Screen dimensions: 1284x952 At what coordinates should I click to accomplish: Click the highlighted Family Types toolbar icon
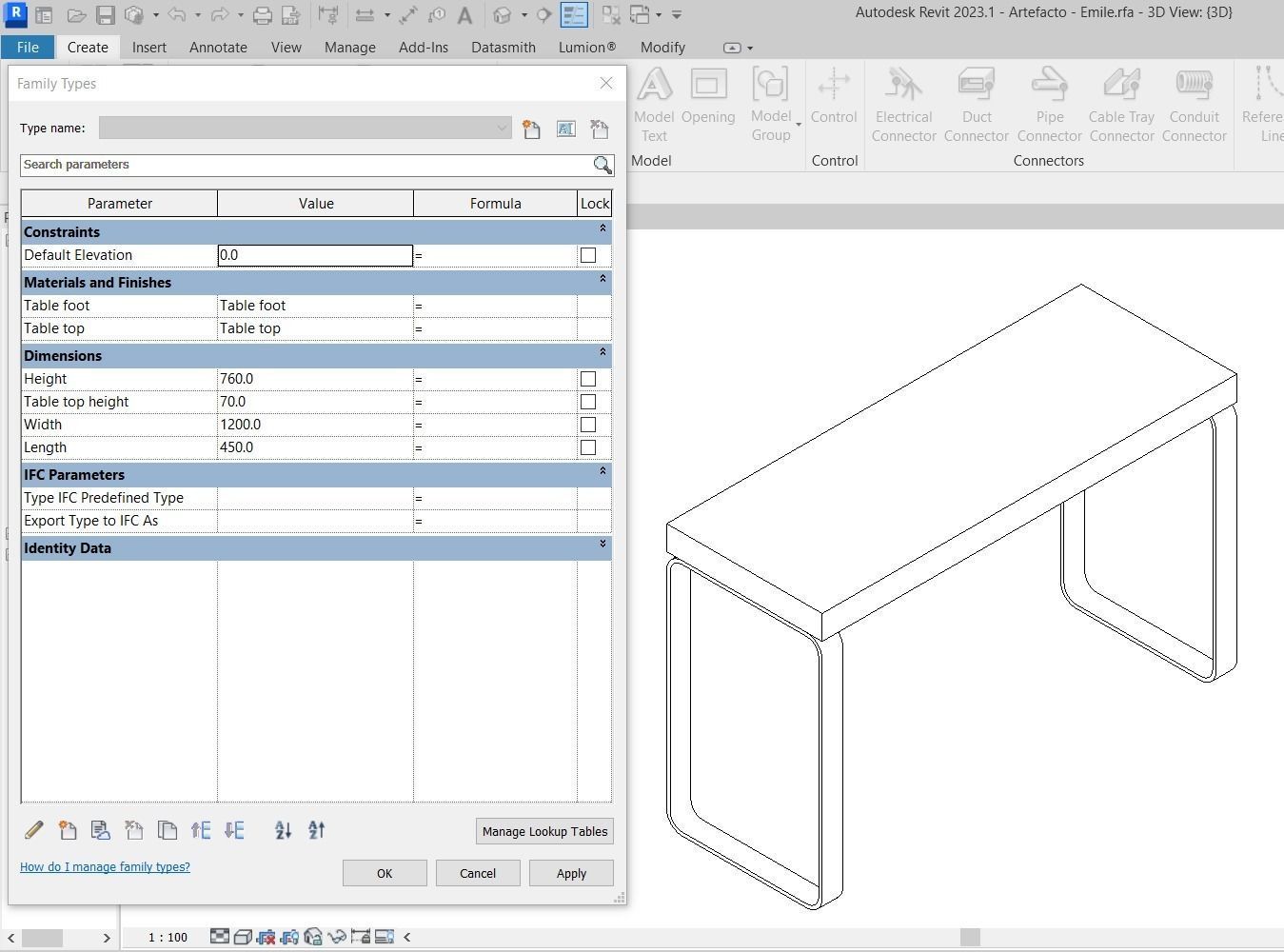pos(574,15)
